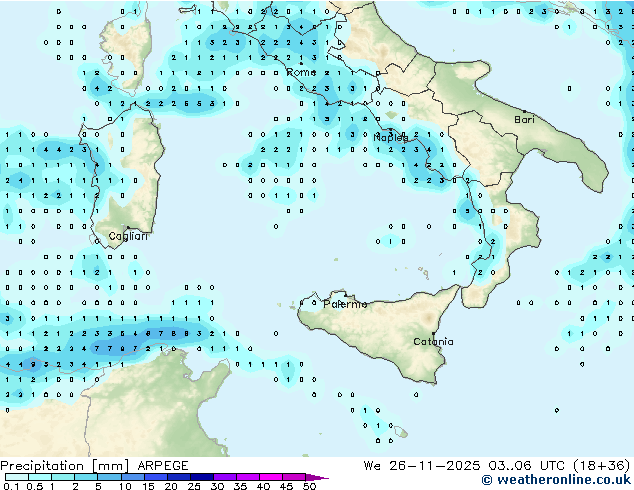The height and width of the screenshot is (490, 634).
Task: Pick the 1–2 mm legend swatch
Action: tap(63, 477)
